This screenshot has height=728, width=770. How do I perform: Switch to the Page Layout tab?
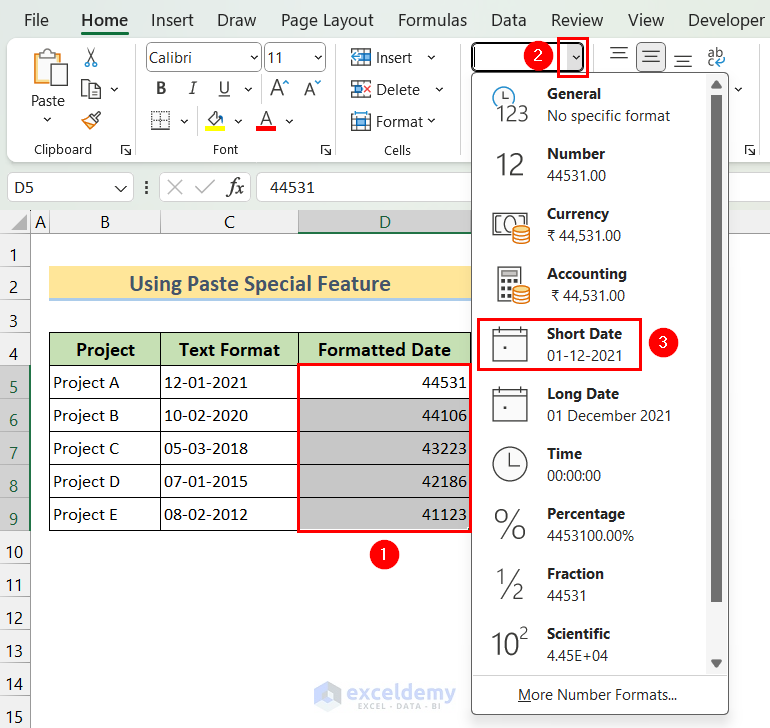(327, 20)
